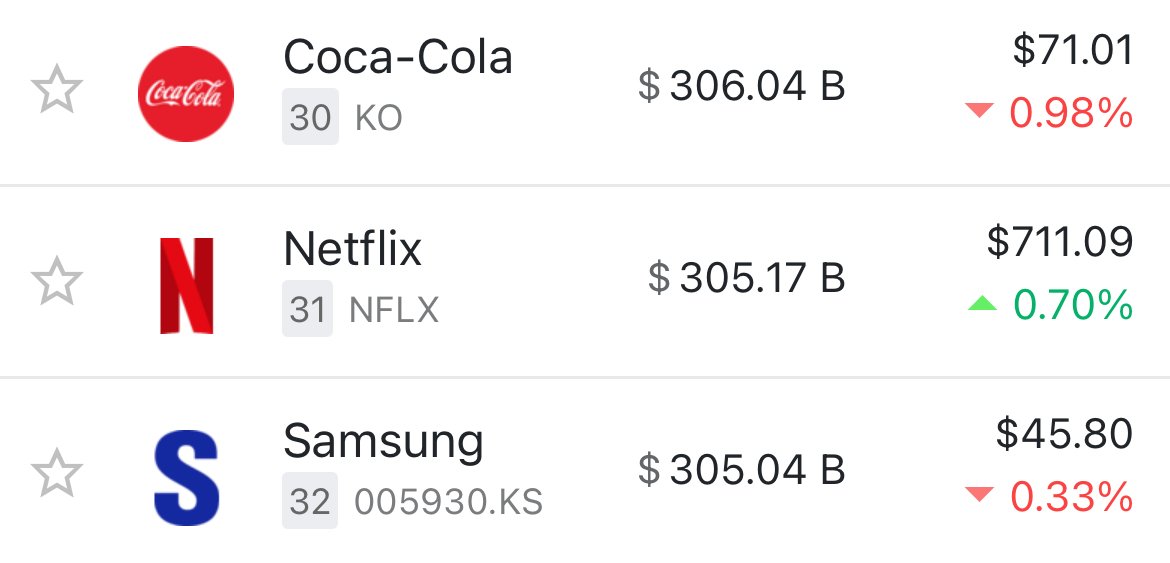The height and width of the screenshot is (563, 1170).
Task: Click Coca-Cola's $306.04 B market cap
Action: 742,87
